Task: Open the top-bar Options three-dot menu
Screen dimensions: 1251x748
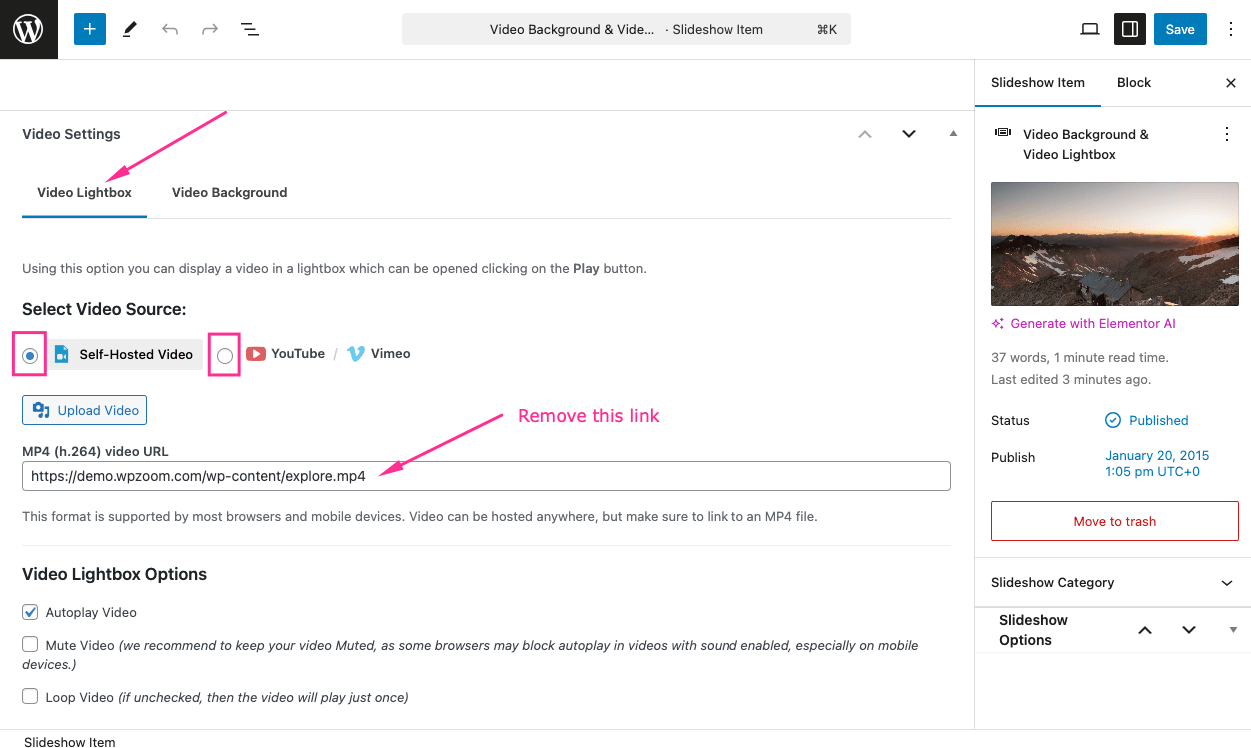Action: (x=1230, y=29)
